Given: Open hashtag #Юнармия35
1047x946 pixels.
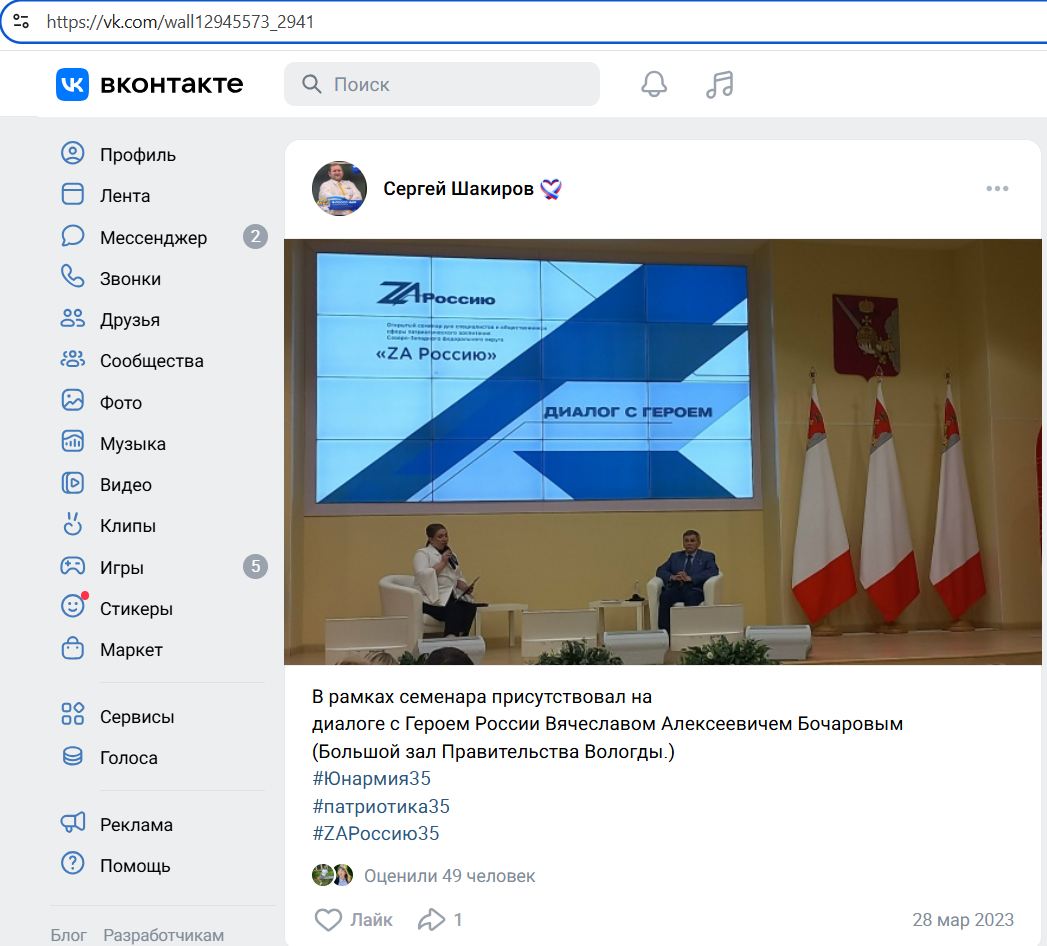Looking at the screenshot, I should 371,778.
